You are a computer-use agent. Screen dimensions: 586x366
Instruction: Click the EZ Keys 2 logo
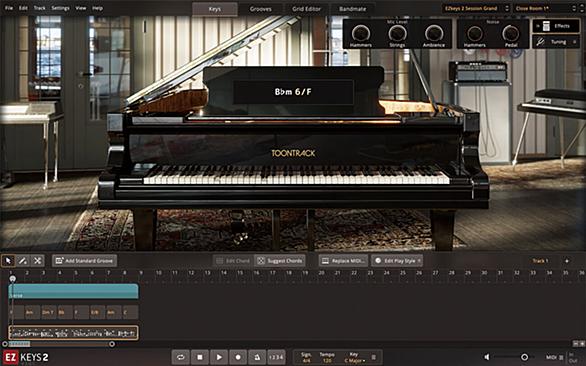tap(25, 357)
